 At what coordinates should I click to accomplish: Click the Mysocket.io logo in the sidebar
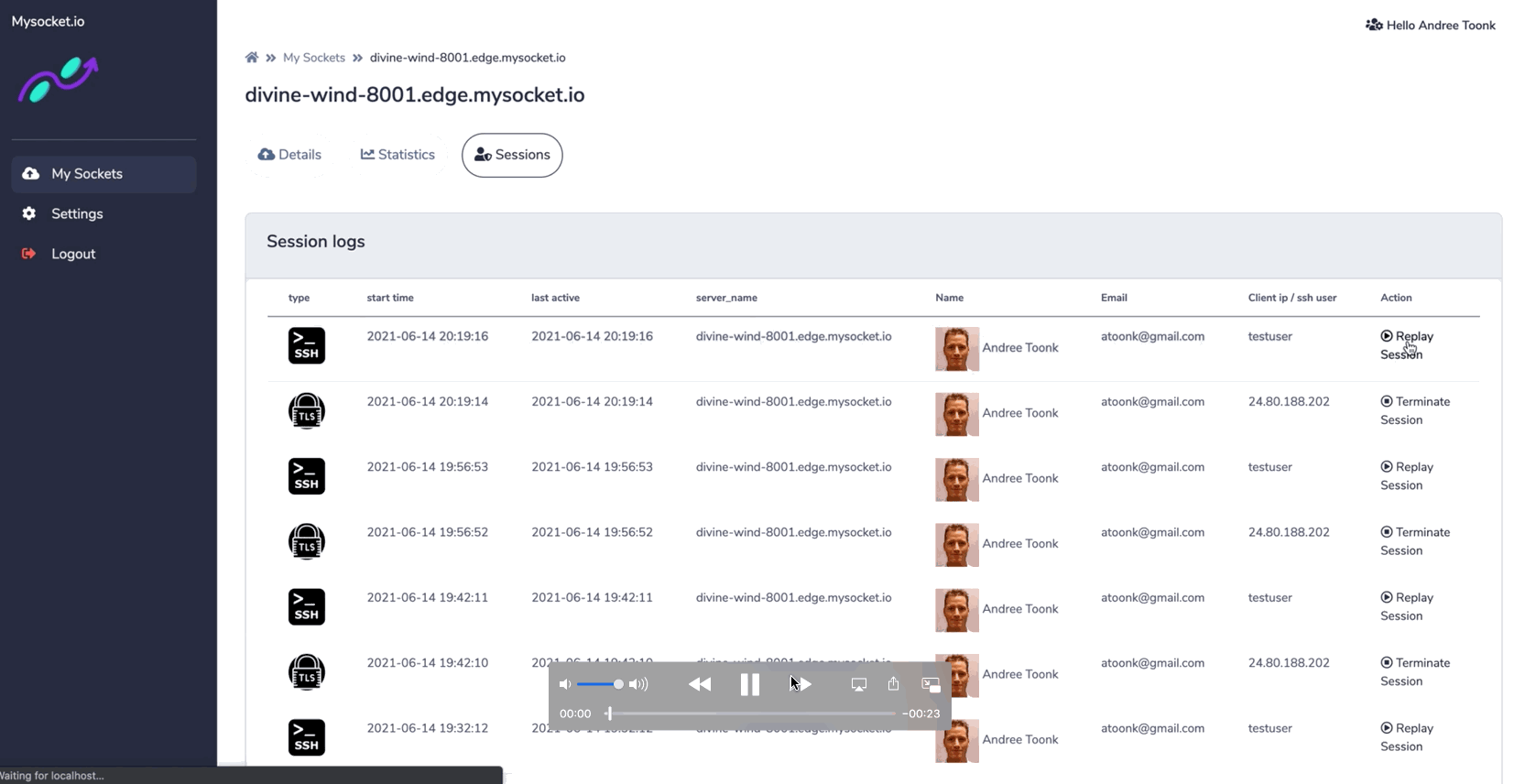(58, 80)
